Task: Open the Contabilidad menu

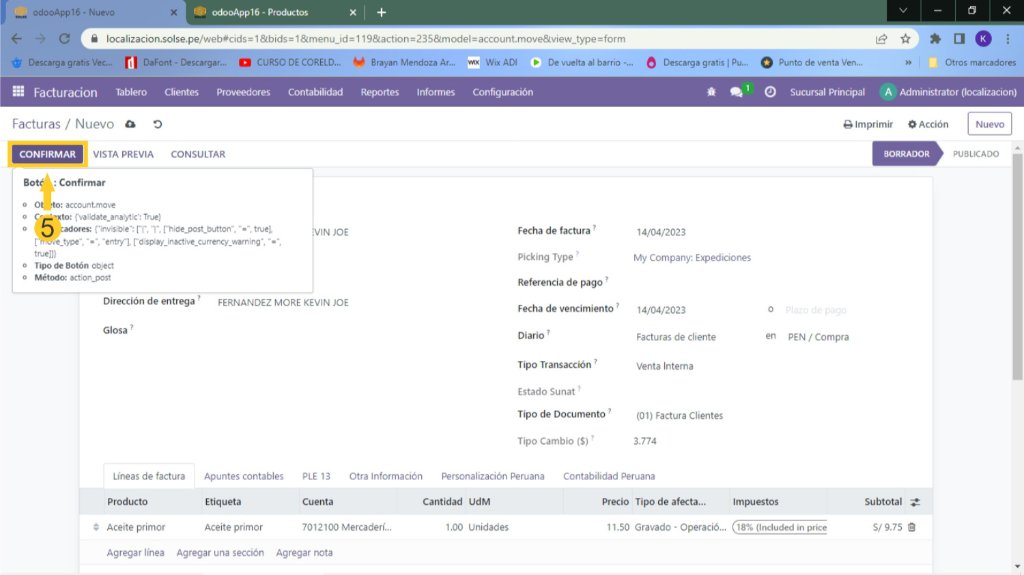Action: [315, 92]
